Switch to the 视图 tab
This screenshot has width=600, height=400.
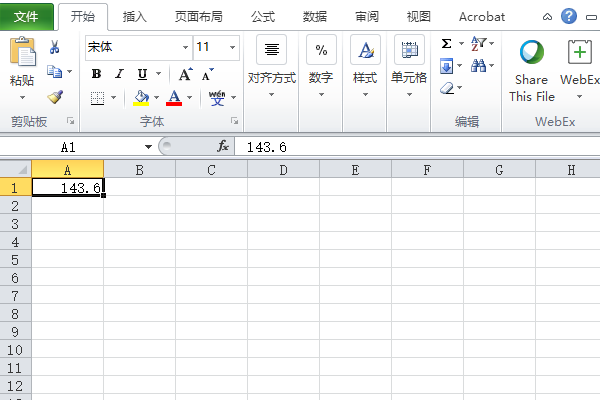click(x=419, y=16)
